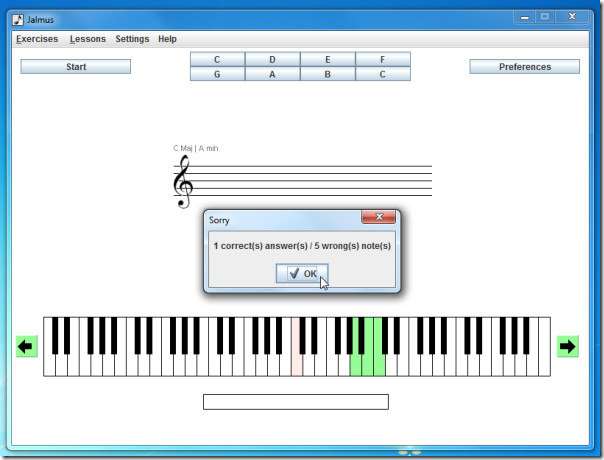Image resolution: width=604 pixels, height=460 pixels.
Task: Close the Sorry dialog with red X
Action: point(379,217)
